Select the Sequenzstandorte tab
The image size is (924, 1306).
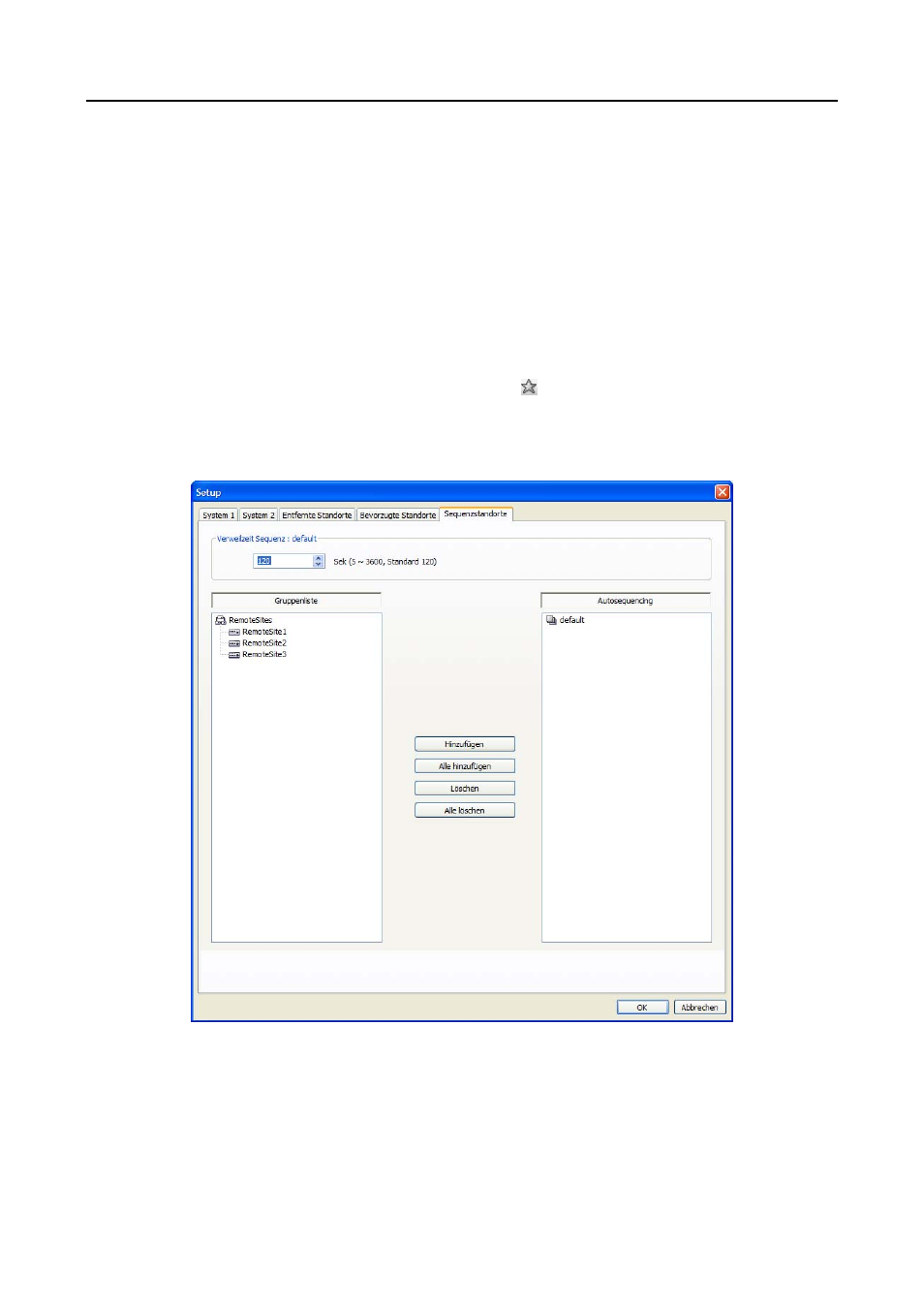pyautogui.click(x=476, y=514)
